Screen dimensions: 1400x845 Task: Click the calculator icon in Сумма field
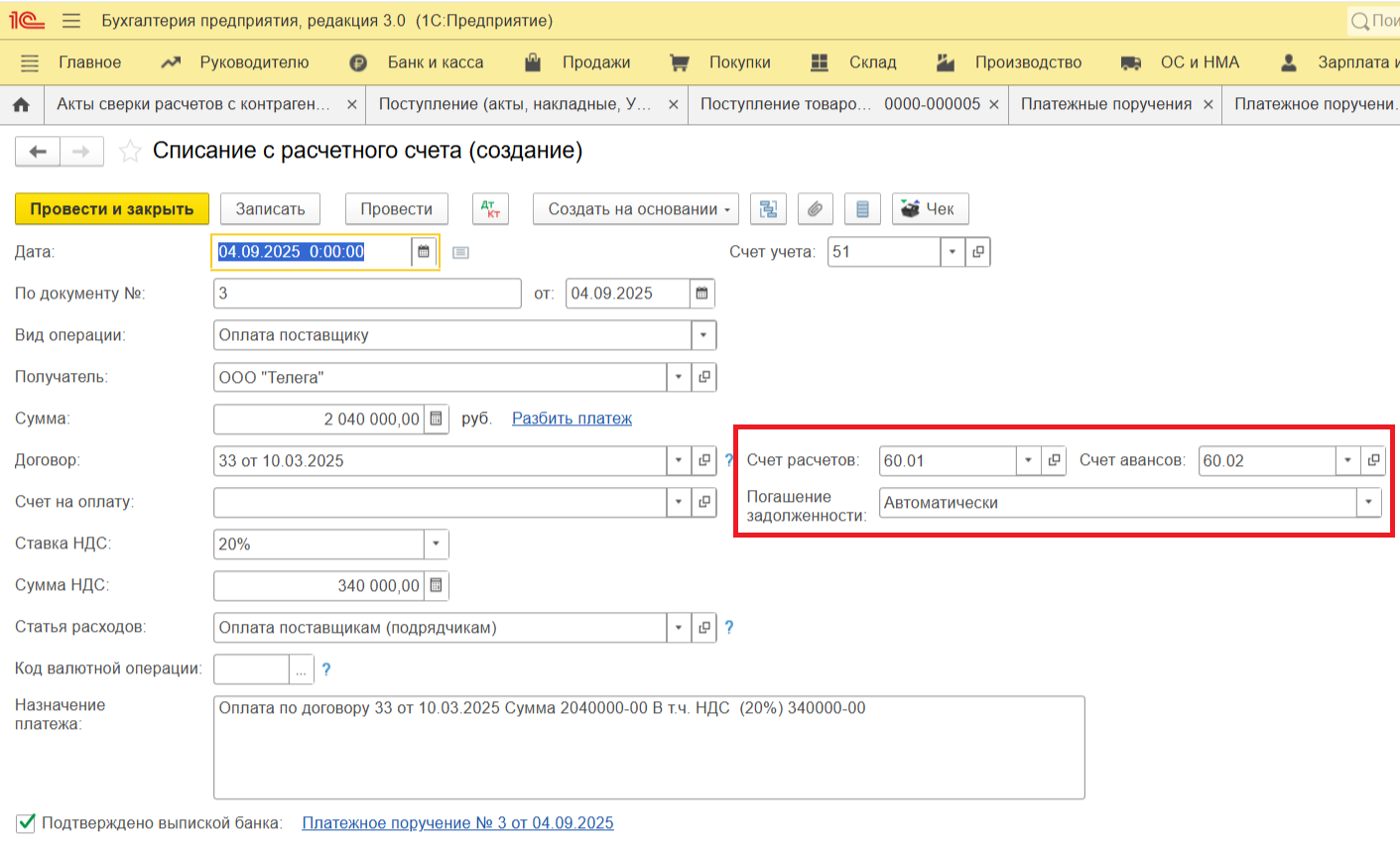436,420
